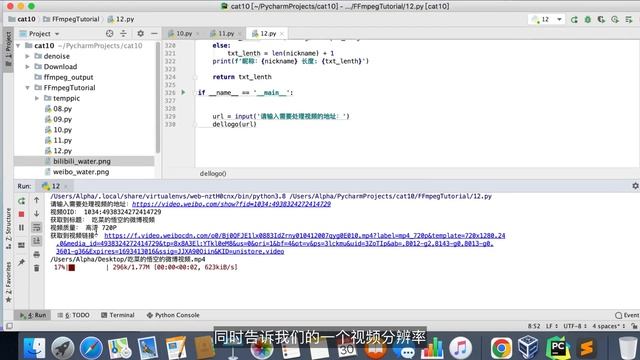Change the LF line separator
This screenshot has width=640, height=360.
[x=551, y=326]
